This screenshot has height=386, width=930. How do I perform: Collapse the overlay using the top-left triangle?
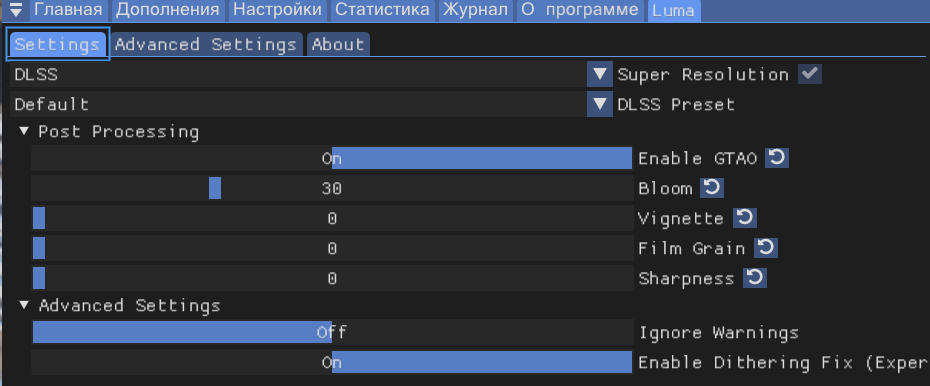[x=17, y=9]
